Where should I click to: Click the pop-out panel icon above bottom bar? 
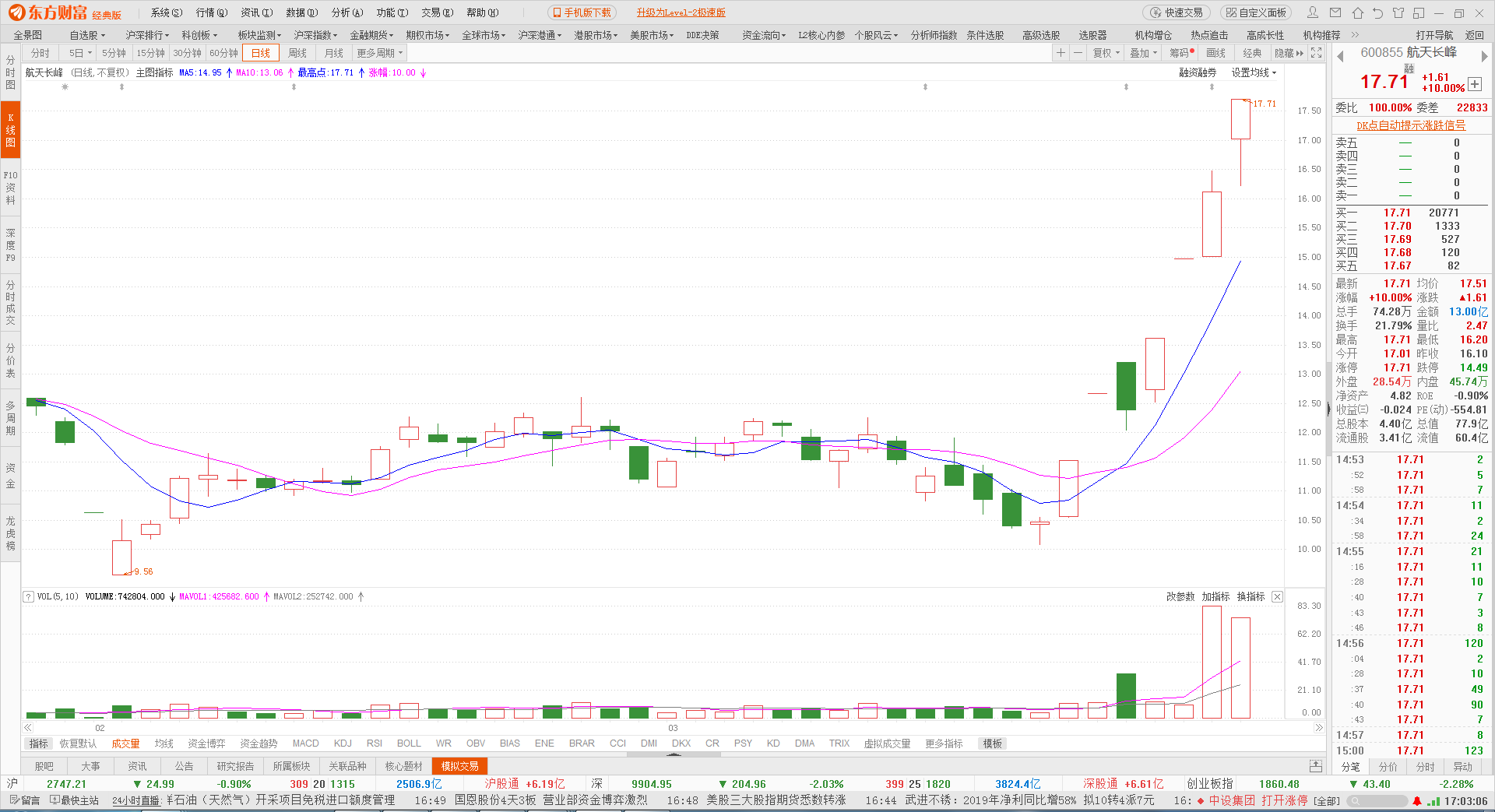pos(1315,765)
